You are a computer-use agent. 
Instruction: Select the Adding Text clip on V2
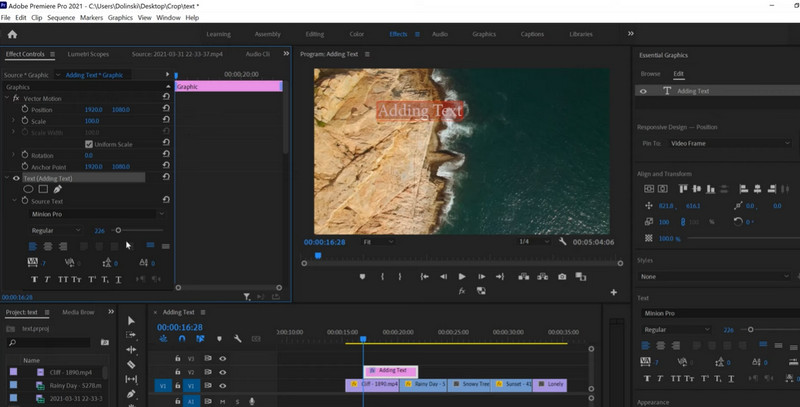tap(391, 371)
